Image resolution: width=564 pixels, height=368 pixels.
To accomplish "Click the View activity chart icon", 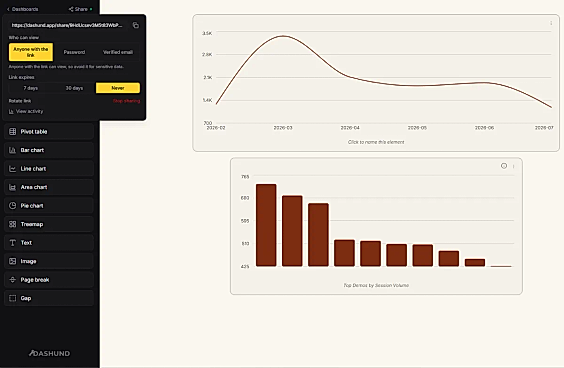I will pyautogui.click(x=11, y=112).
